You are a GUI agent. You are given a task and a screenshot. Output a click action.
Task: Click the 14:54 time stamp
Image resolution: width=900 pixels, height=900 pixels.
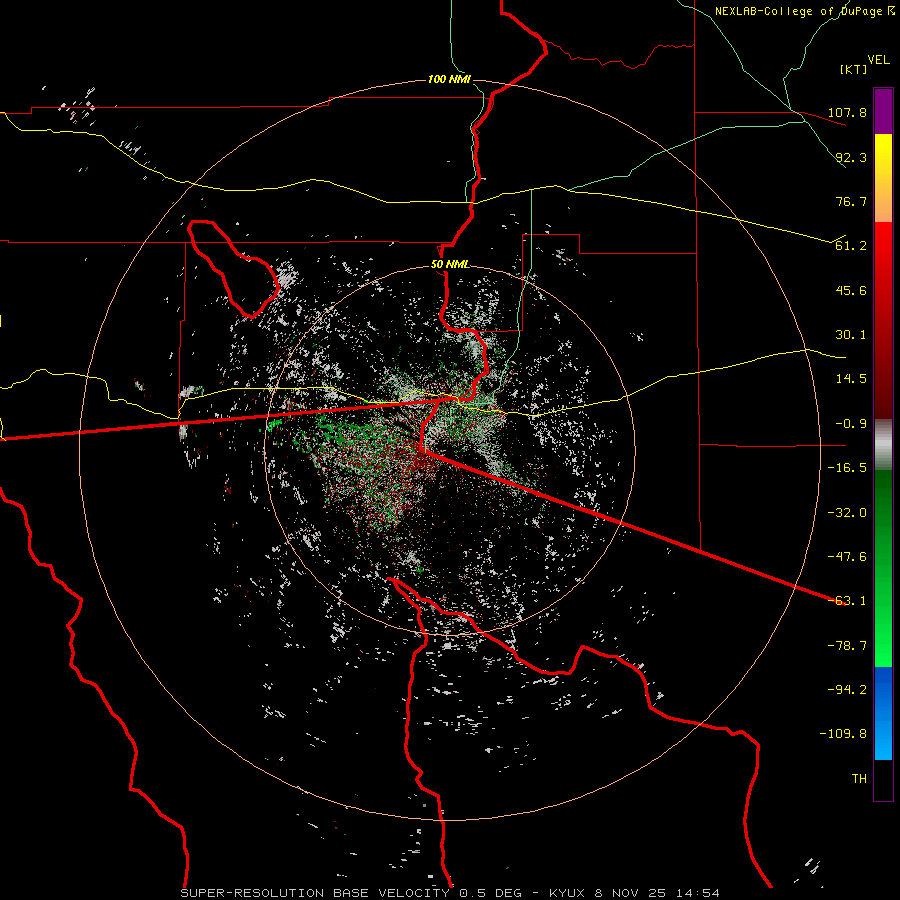click(x=697, y=893)
